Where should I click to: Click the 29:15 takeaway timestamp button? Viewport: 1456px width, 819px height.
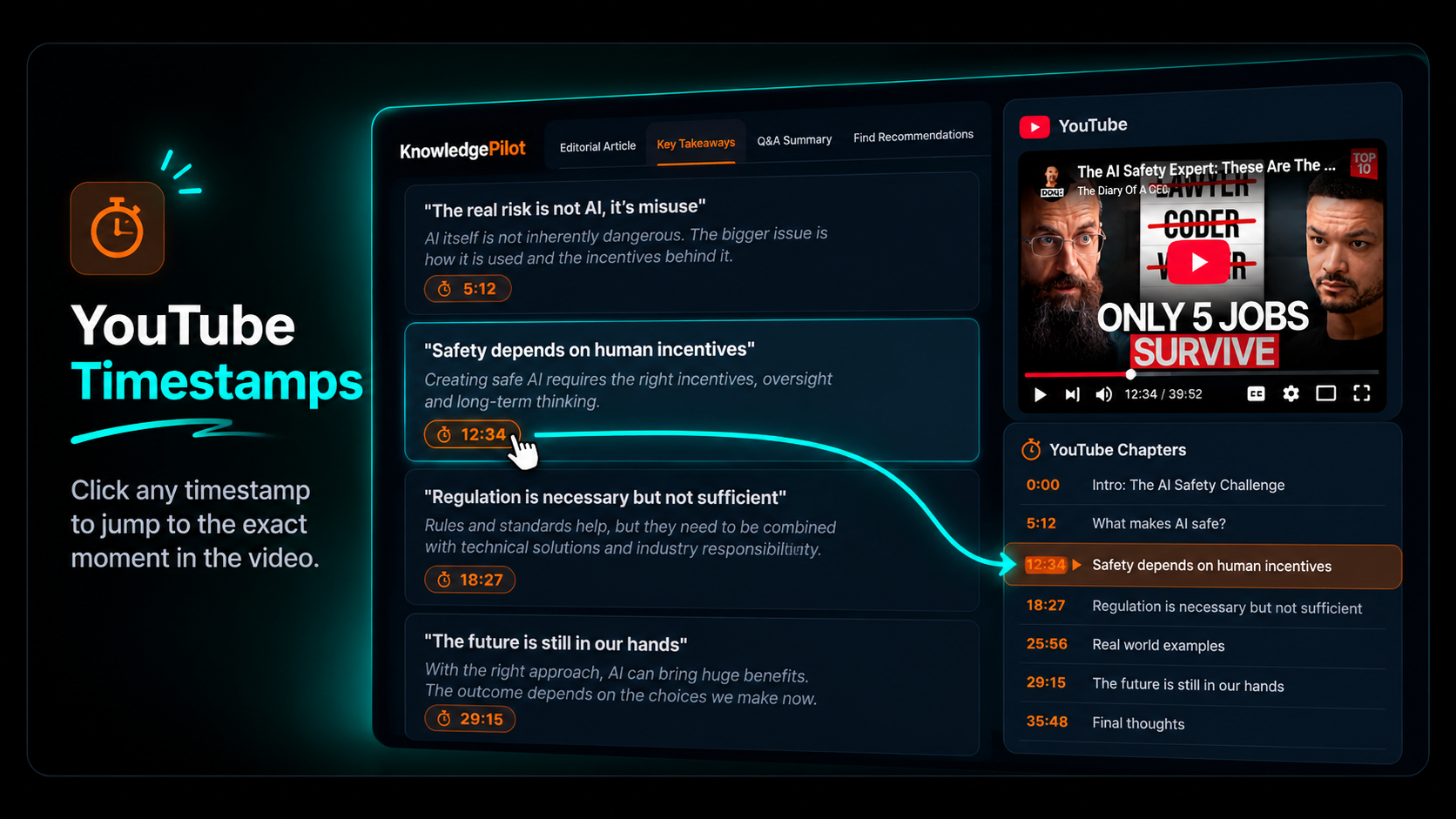pos(469,719)
